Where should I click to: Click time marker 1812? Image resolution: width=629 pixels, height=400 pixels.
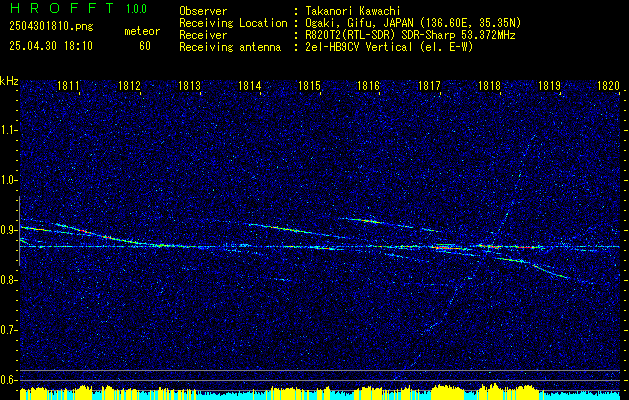[129, 85]
